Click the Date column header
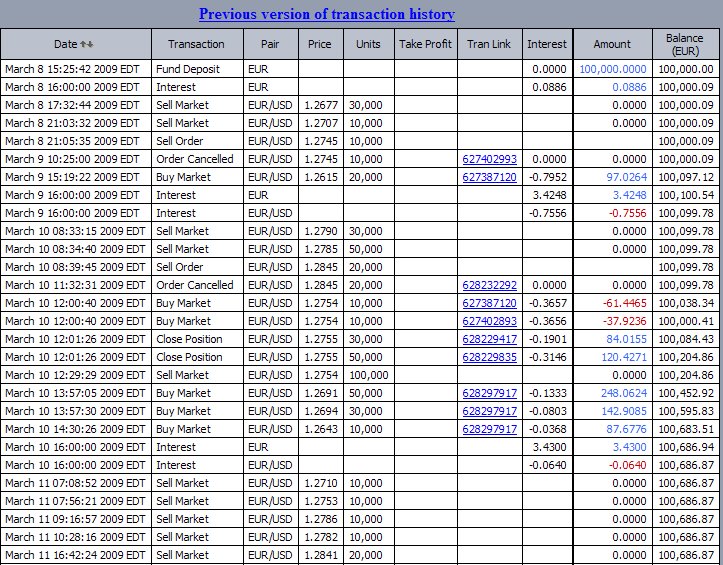 coord(76,44)
